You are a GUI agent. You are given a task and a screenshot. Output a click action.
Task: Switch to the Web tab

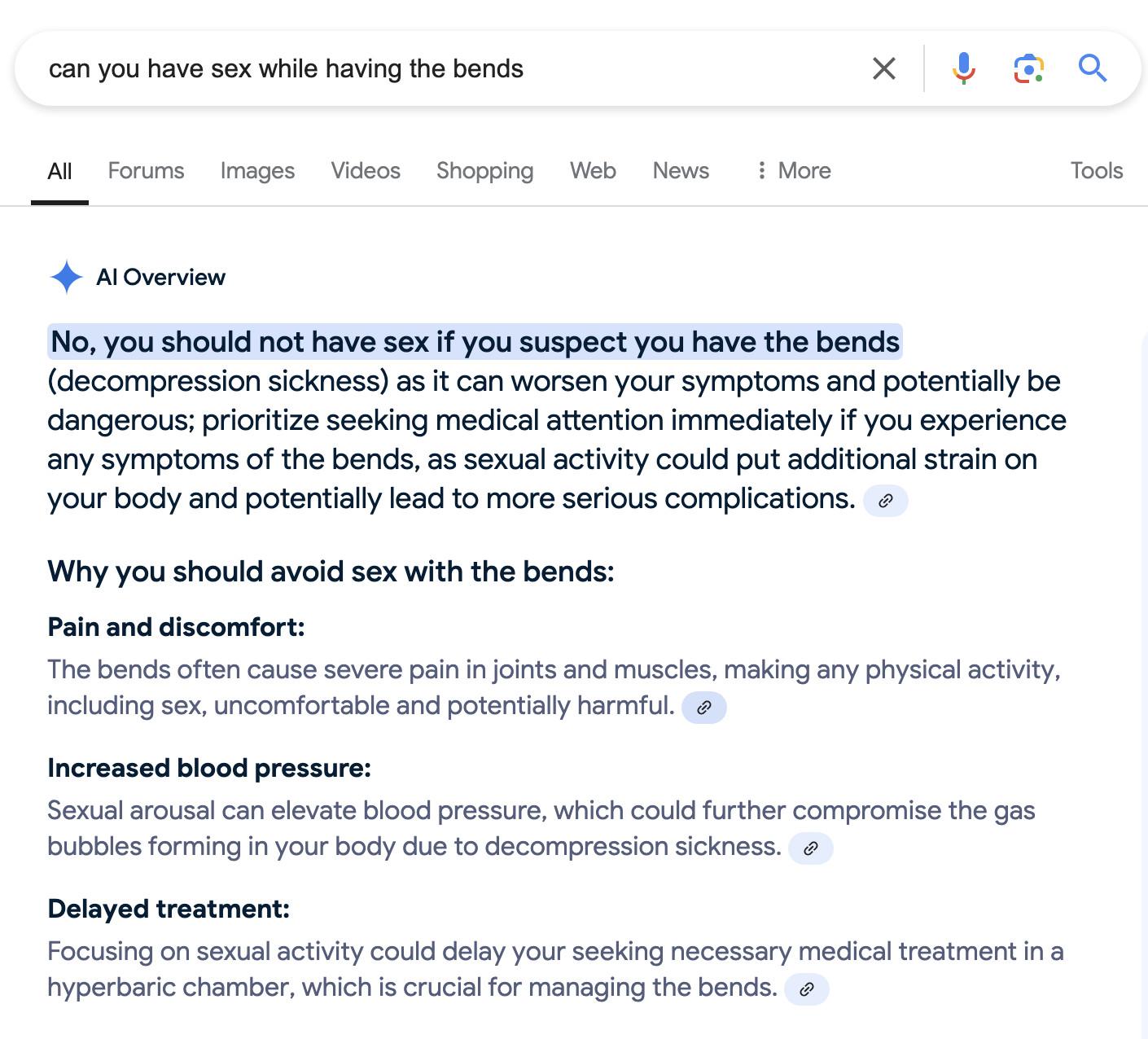coord(593,171)
